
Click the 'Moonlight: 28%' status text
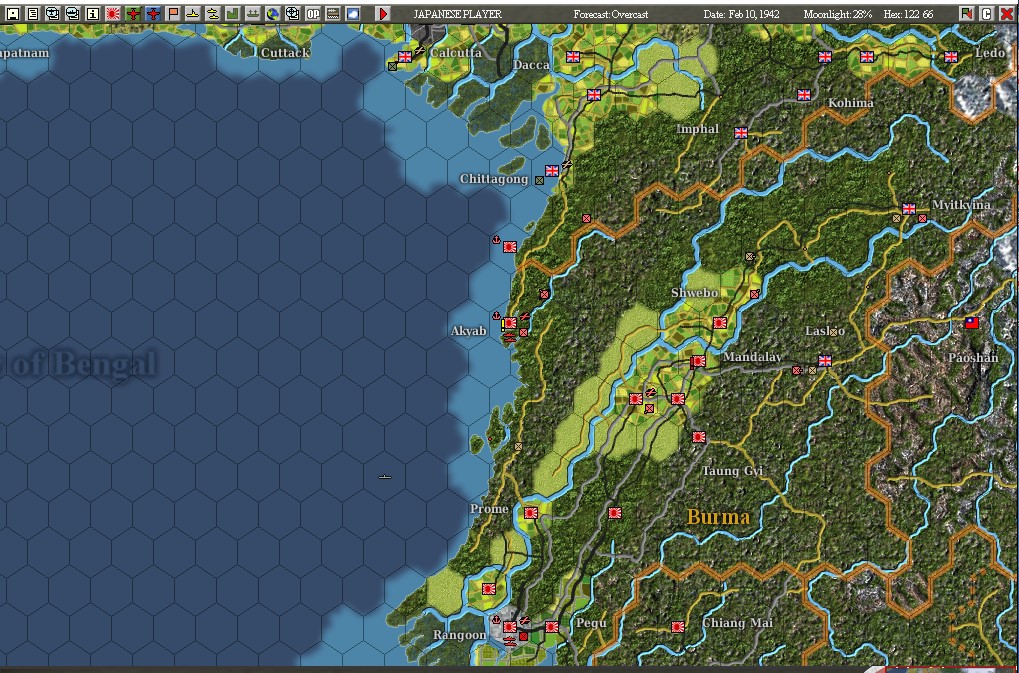(x=838, y=14)
